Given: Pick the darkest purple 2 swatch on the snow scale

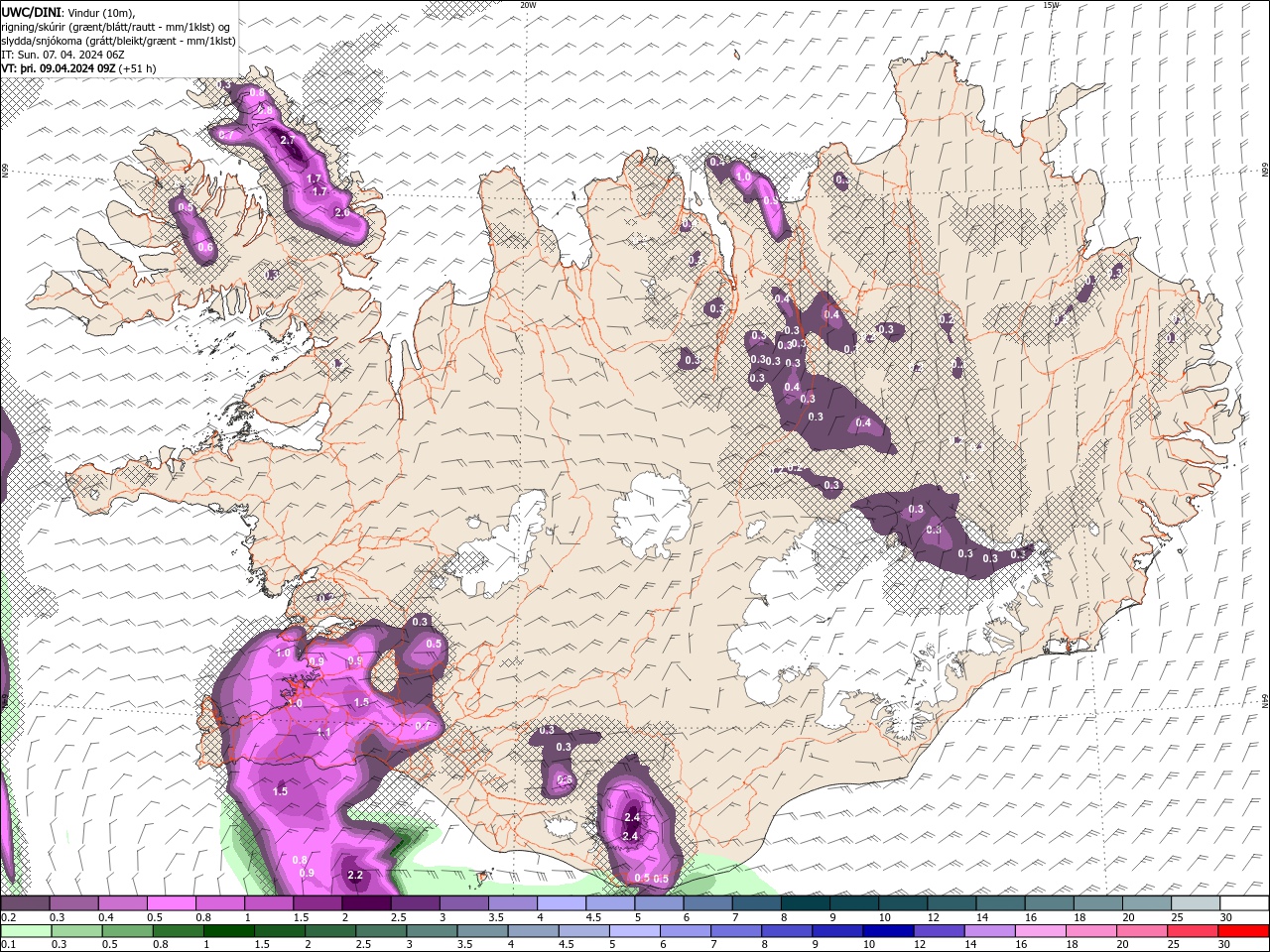Looking at the screenshot, I should tap(366, 903).
